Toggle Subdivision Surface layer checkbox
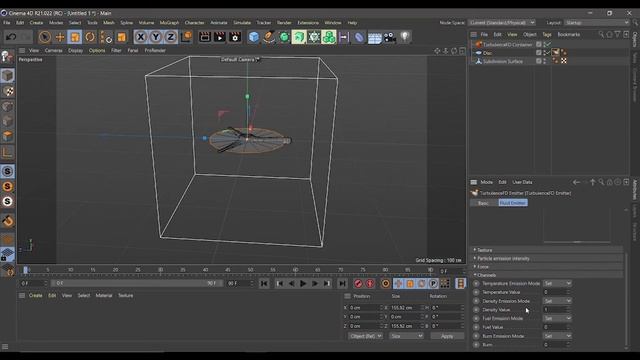Image resolution: width=640 pixels, height=360 pixels. [539, 61]
